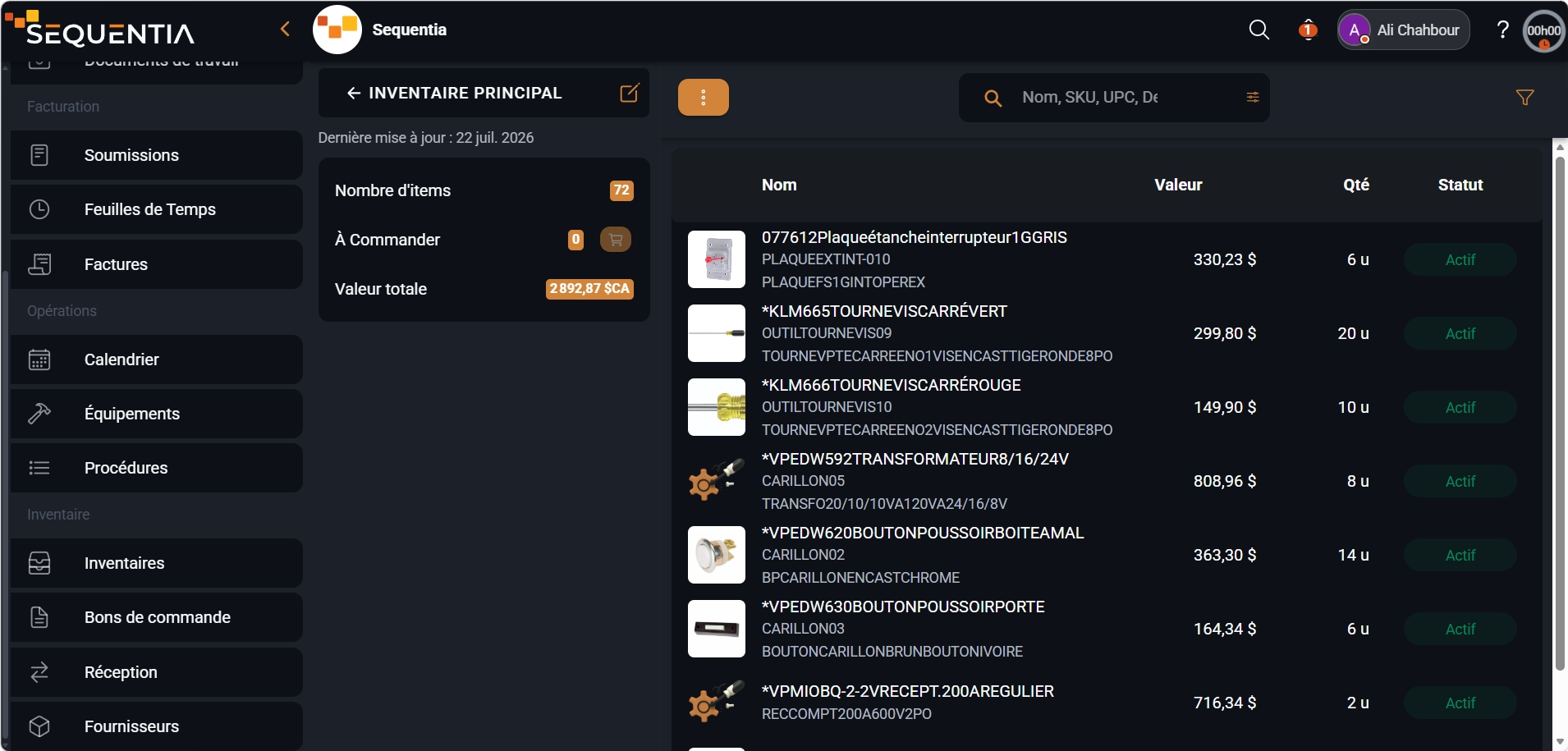This screenshot has height=751, width=1568.
Task: Sort by the Valeur column header
Action: (1178, 185)
